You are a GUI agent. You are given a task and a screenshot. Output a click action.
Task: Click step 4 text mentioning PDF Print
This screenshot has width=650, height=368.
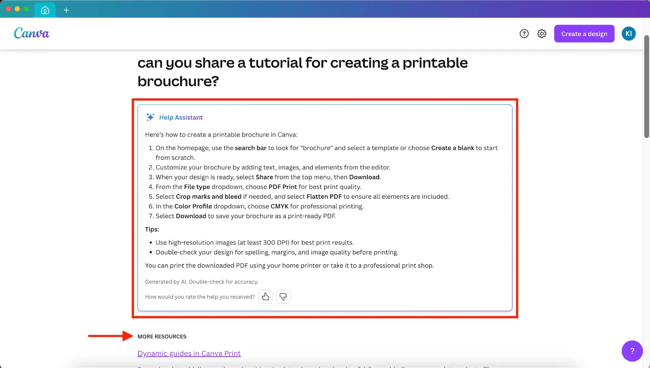coord(258,187)
